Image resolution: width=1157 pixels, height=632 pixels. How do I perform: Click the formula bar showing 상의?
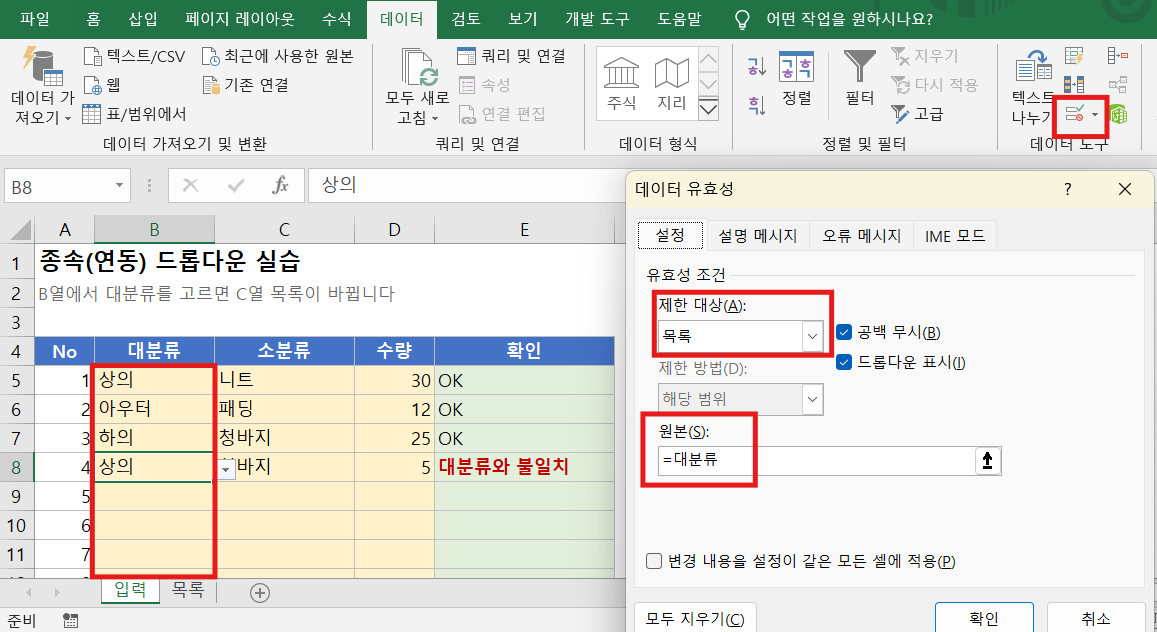coord(465,185)
